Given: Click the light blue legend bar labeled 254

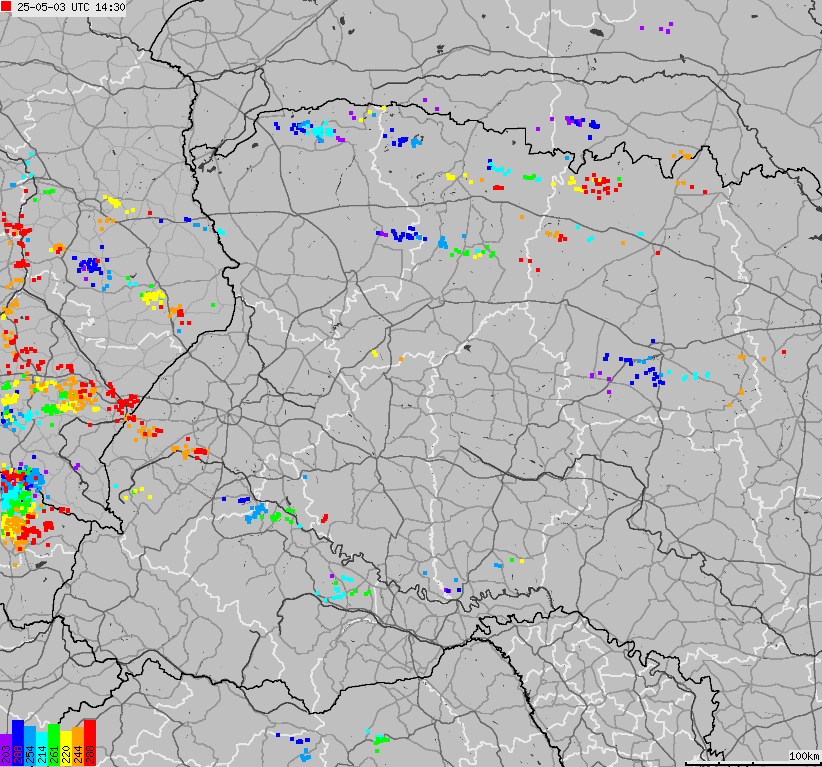Looking at the screenshot, I should pyautogui.click(x=30, y=746).
